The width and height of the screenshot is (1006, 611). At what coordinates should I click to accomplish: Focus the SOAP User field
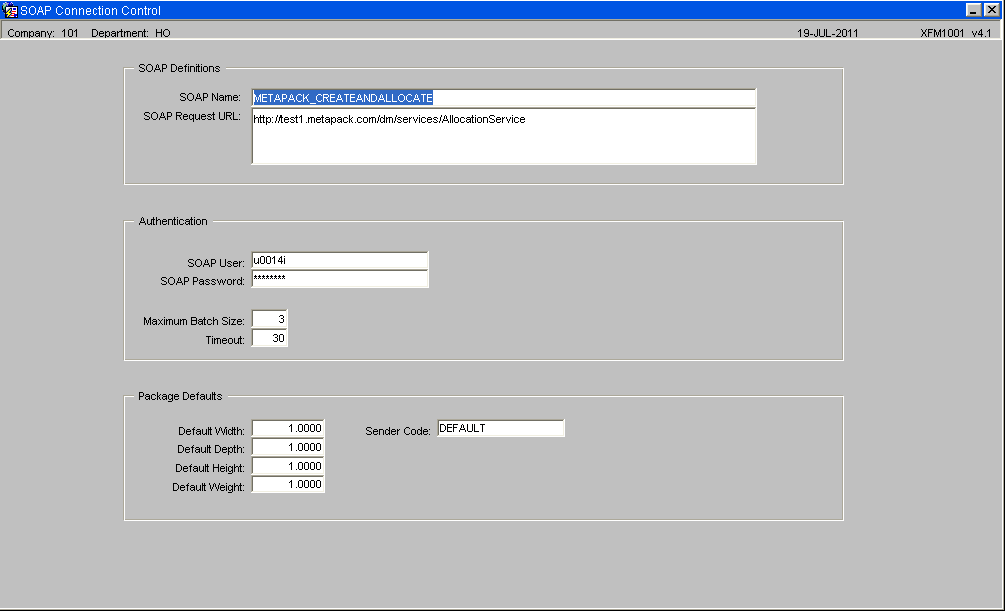[x=339, y=261]
